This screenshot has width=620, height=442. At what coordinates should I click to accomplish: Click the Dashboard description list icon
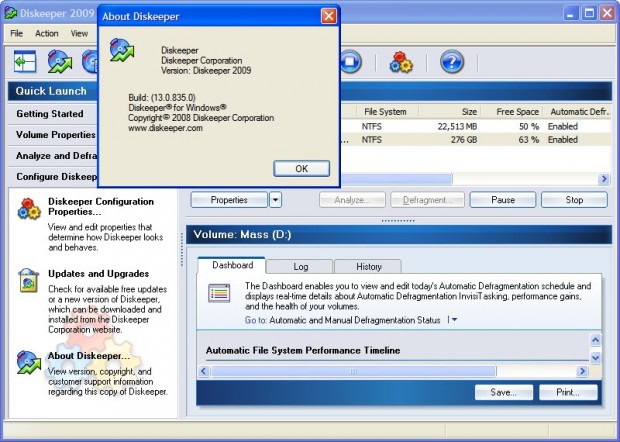pos(219,293)
